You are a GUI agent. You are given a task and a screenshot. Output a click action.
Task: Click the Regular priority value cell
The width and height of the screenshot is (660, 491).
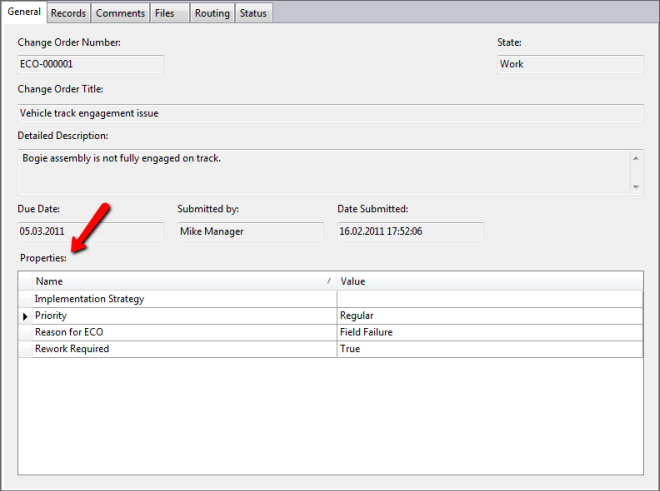(490, 316)
